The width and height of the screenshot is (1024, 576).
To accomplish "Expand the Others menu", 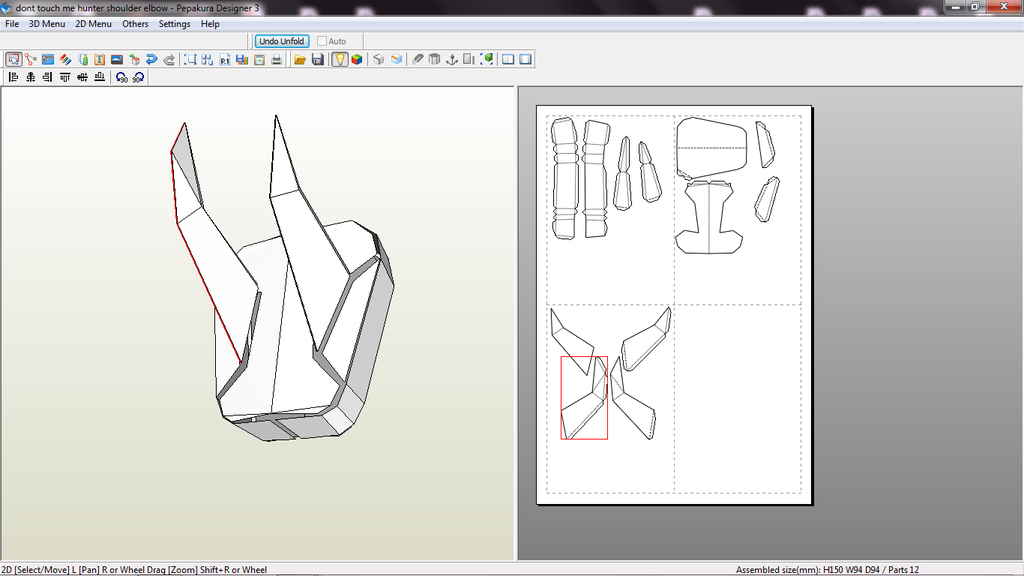I will coord(135,24).
